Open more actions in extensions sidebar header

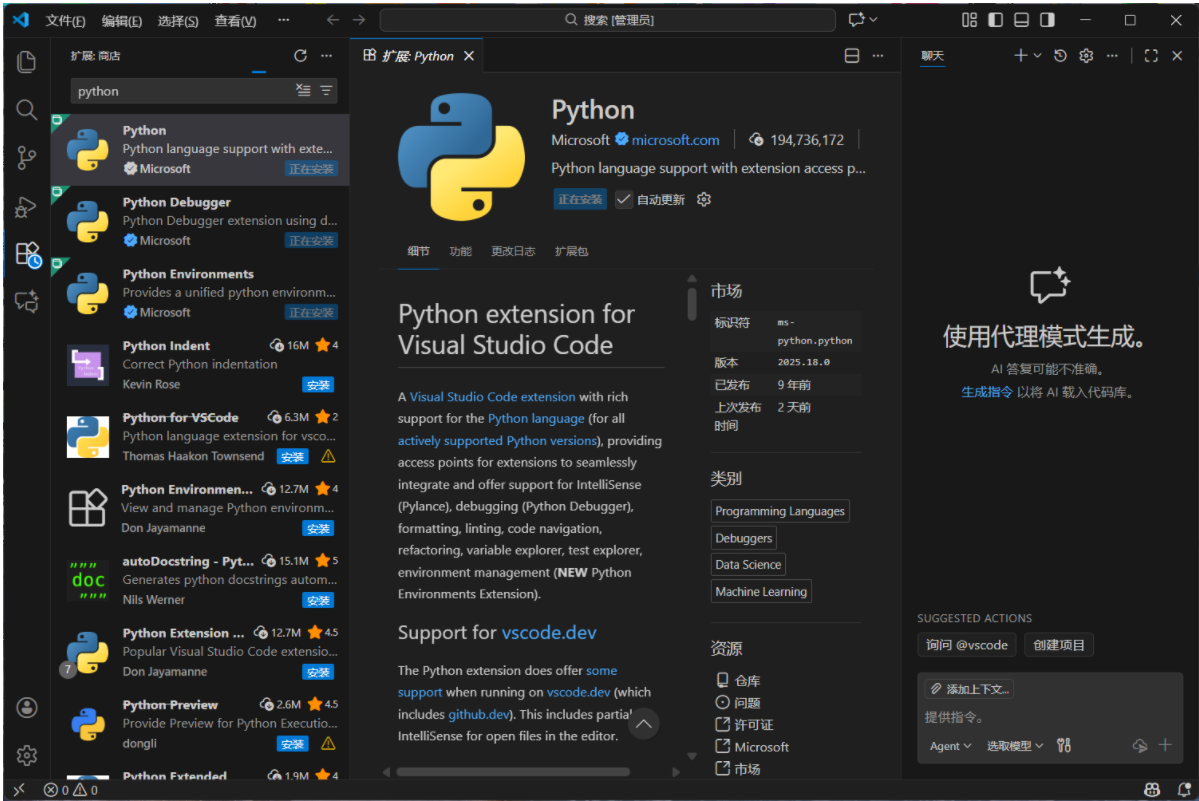327,56
